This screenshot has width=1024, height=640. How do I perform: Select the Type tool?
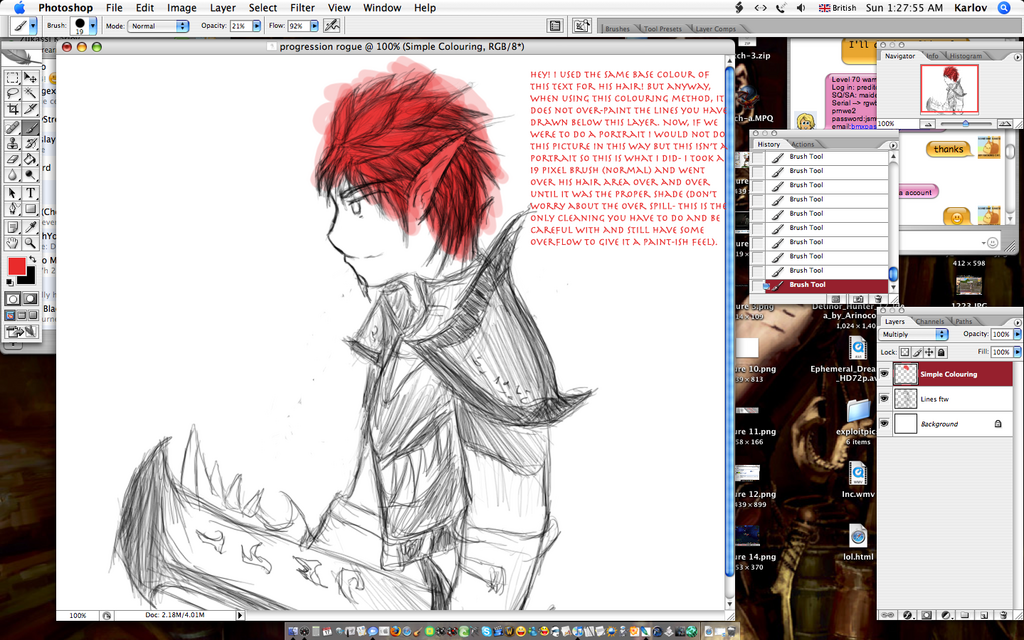[x=30, y=193]
